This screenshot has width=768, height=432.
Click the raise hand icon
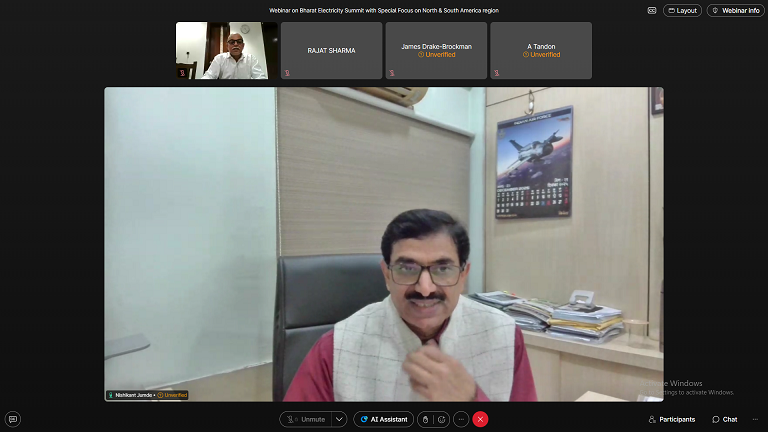coord(424,419)
